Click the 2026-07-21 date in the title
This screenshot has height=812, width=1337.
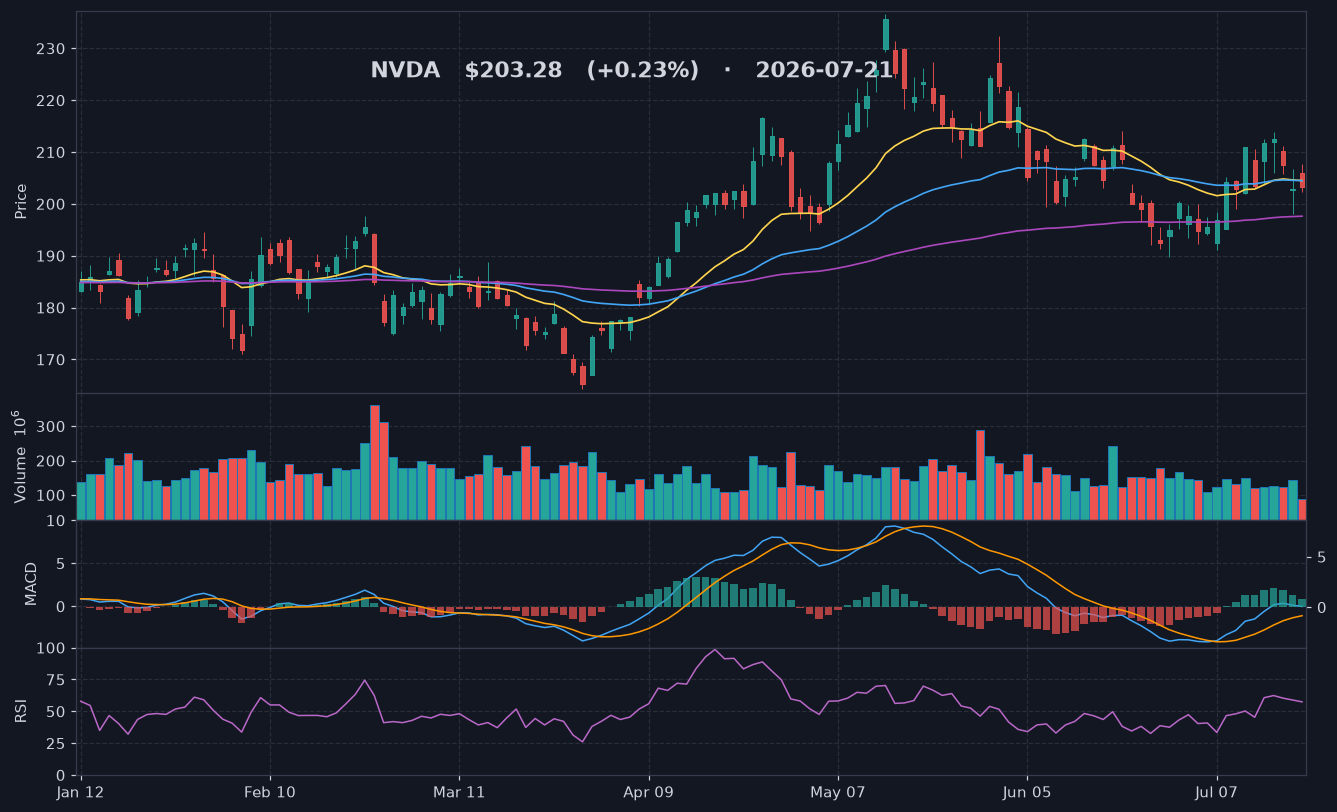(x=824, y=71)
